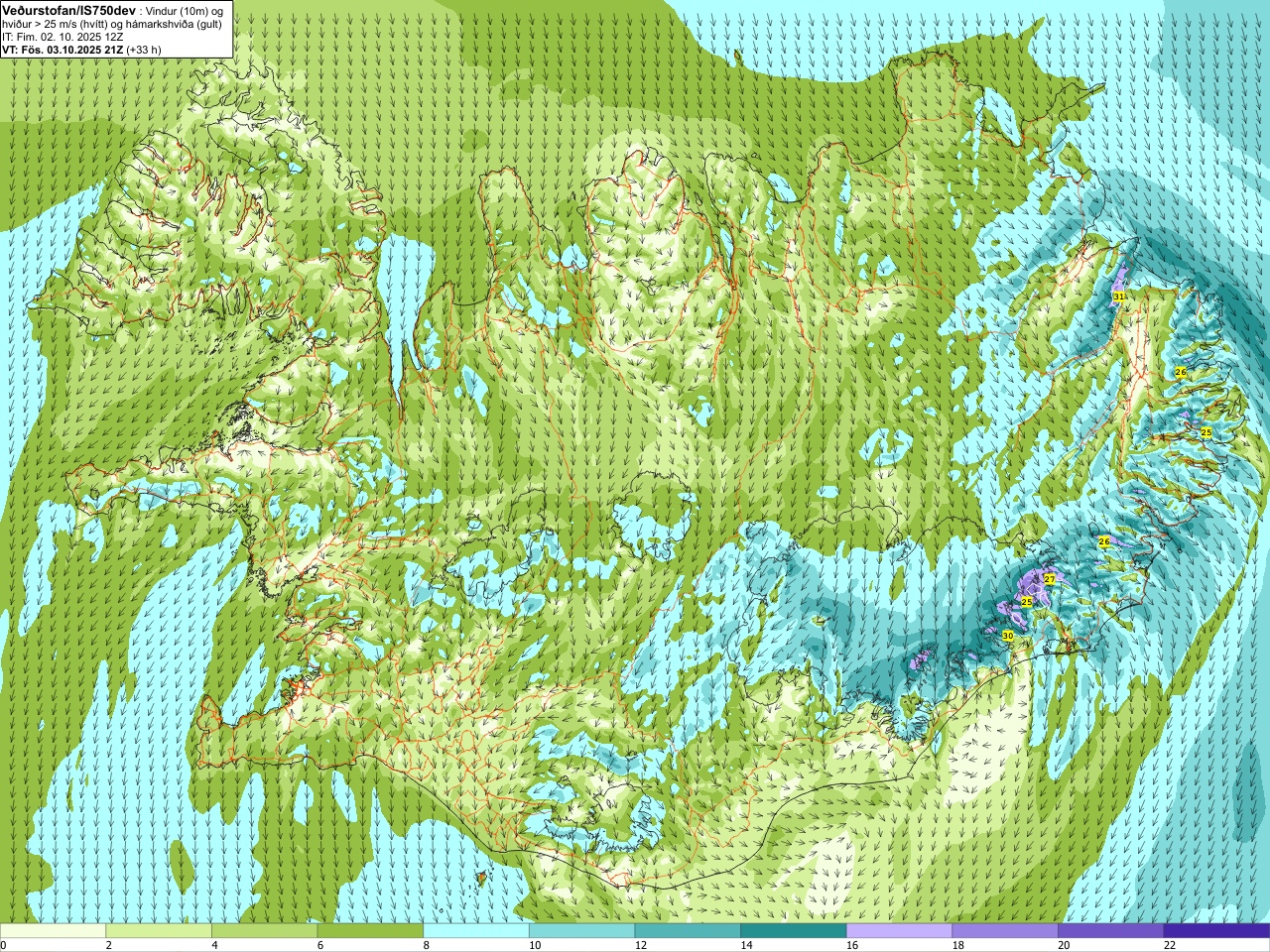Pick the dark indigo above-22 m/s legend swatch
The image size is (1270, 952).
pyautogui.click(x=1216, y=931)
